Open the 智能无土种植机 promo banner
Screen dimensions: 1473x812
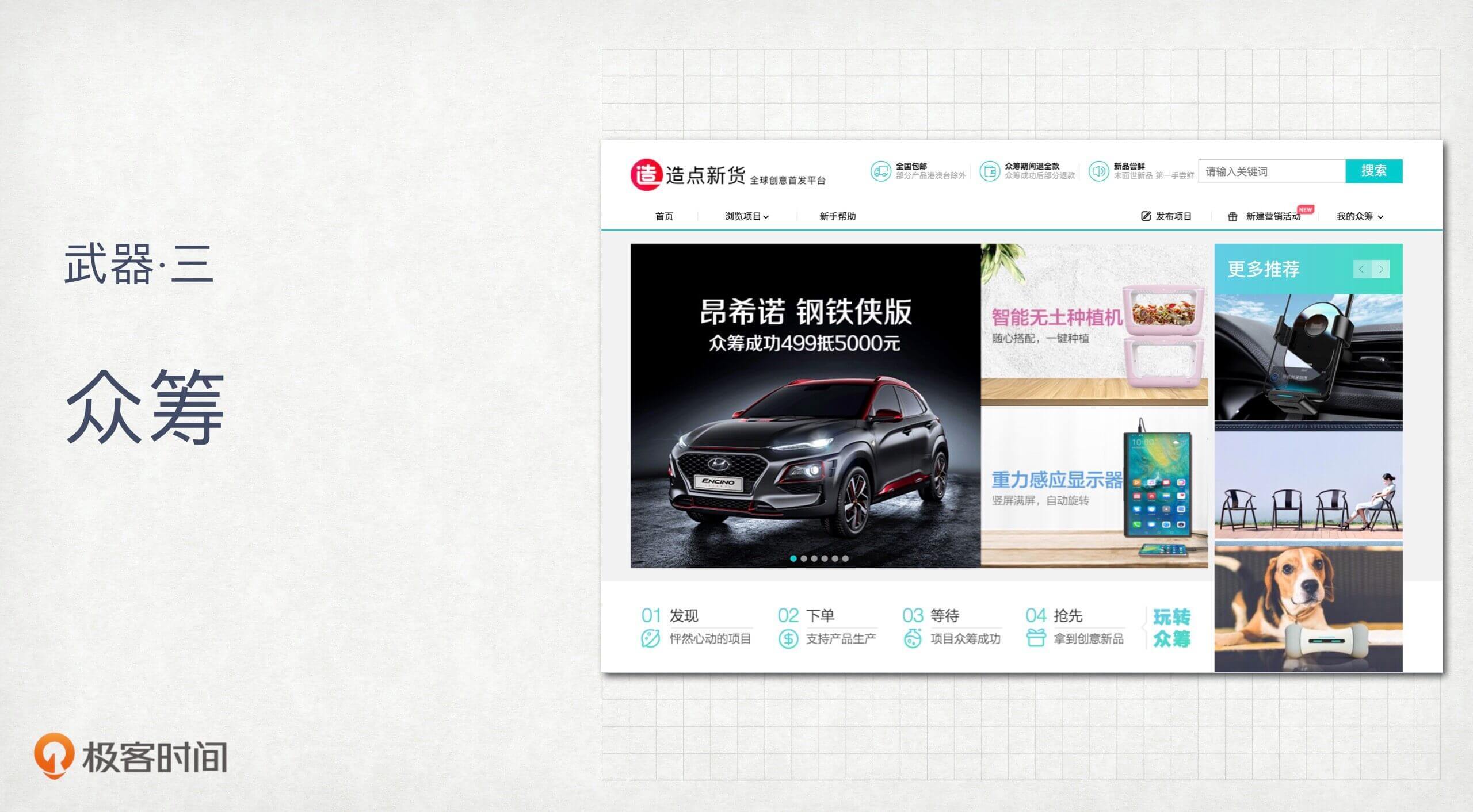pos(1093,325)
